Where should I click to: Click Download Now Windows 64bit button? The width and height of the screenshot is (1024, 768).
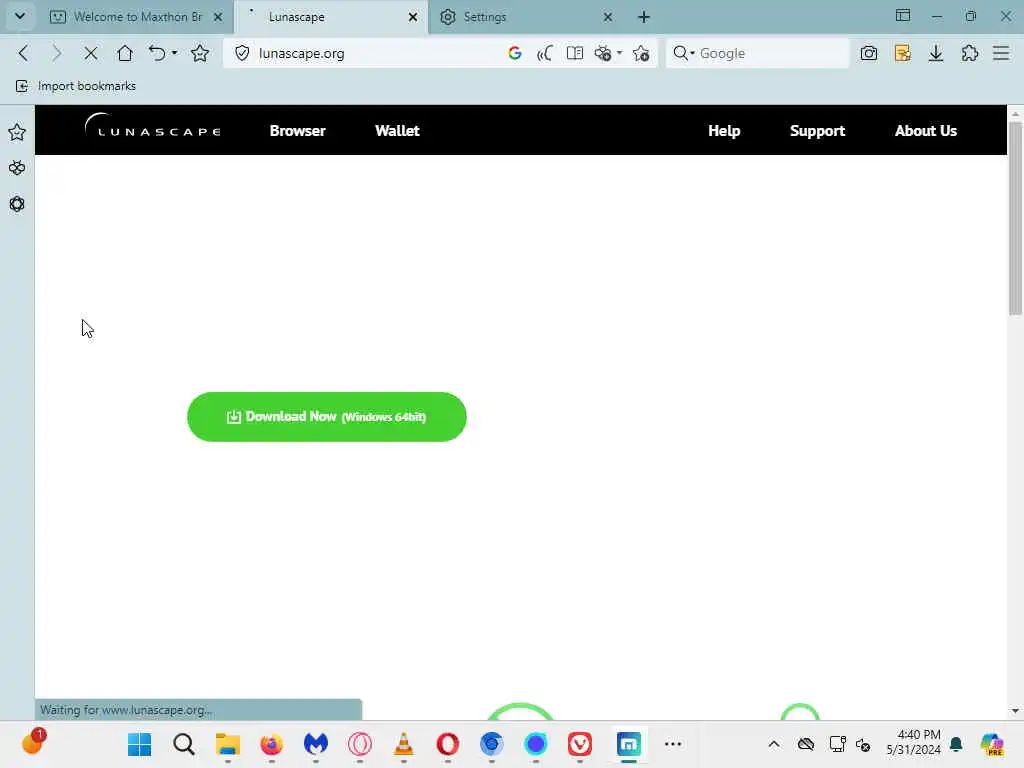click(x=327, y=417)
